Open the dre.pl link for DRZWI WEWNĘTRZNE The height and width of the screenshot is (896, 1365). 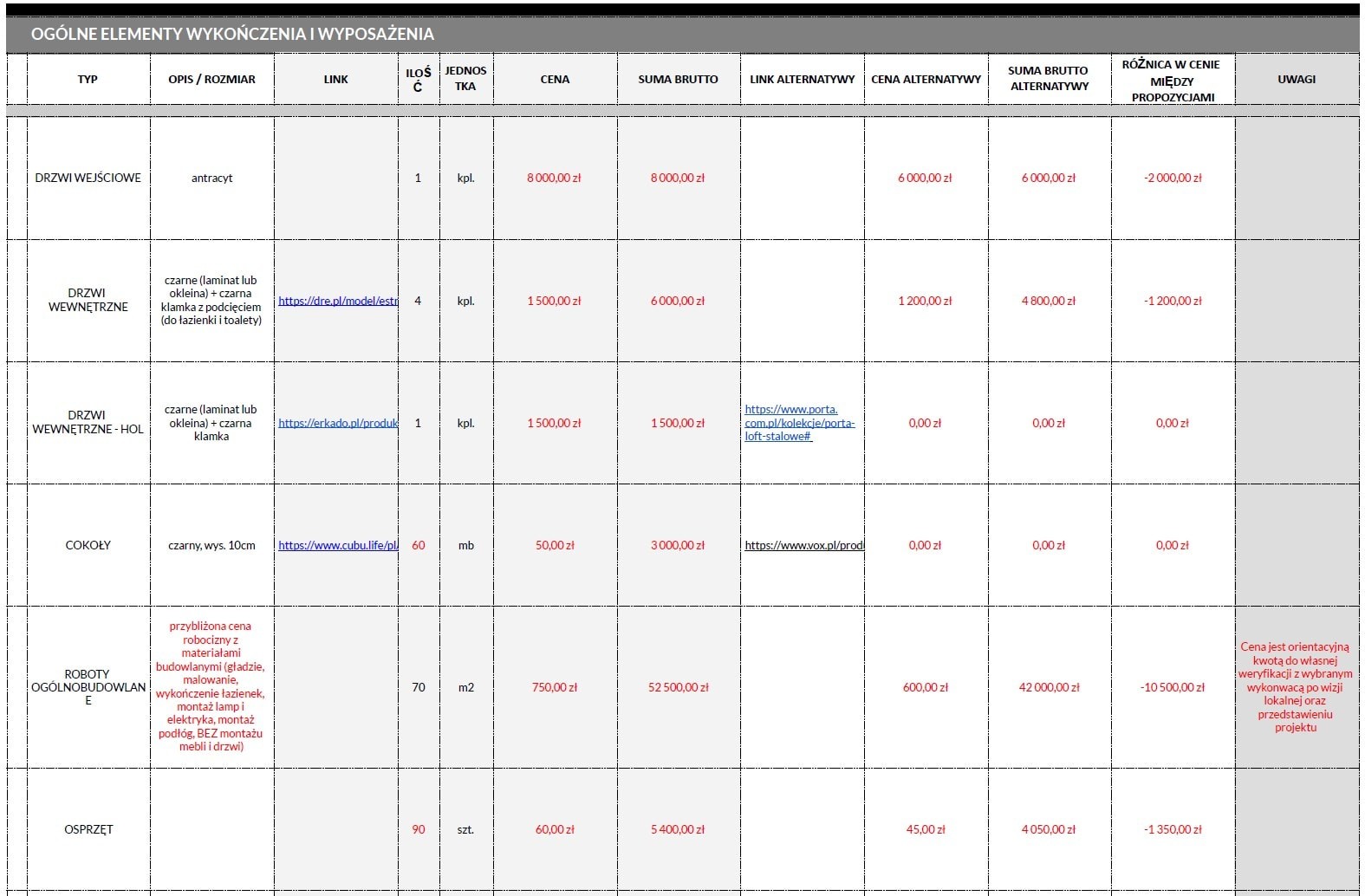tap(338, 301)
